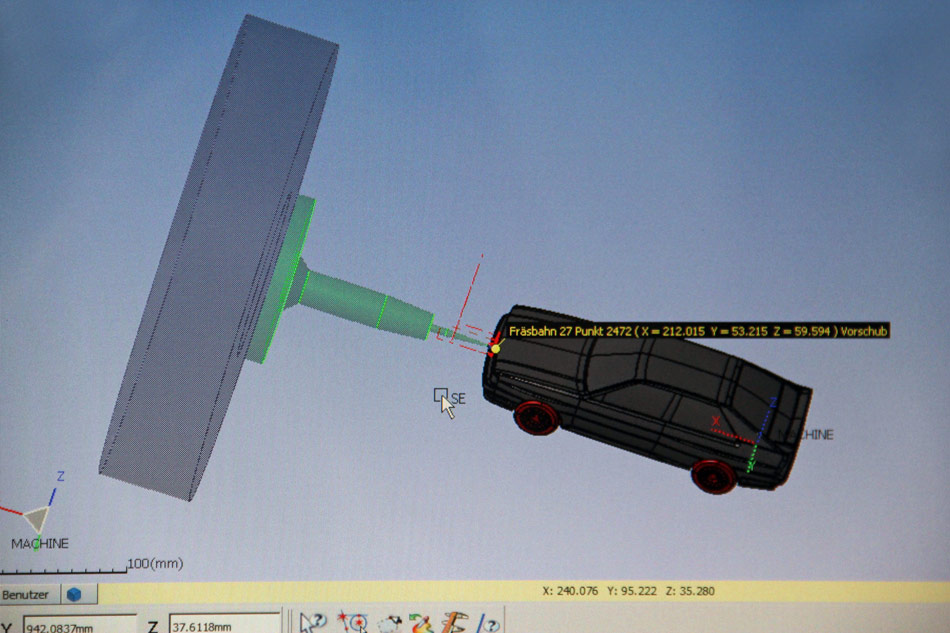The image size is (950, 633).
Task: Select the snap point filter tool
Action: pyautogui.click(x=353, y=623)
